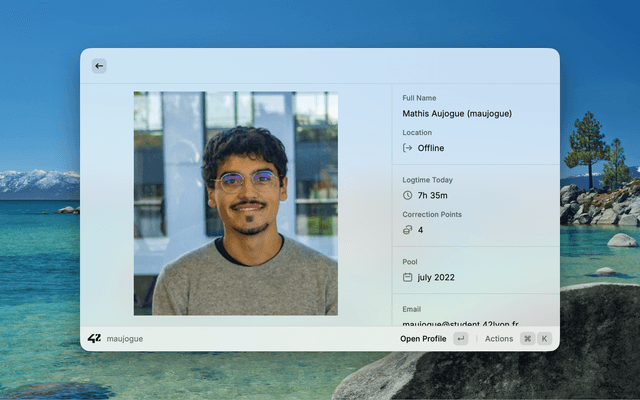Click the 42 logo in bottom bar
Image resolution: width=640 pixels, height=400 pixels.
pyautogui.click(x=94, y=339)
